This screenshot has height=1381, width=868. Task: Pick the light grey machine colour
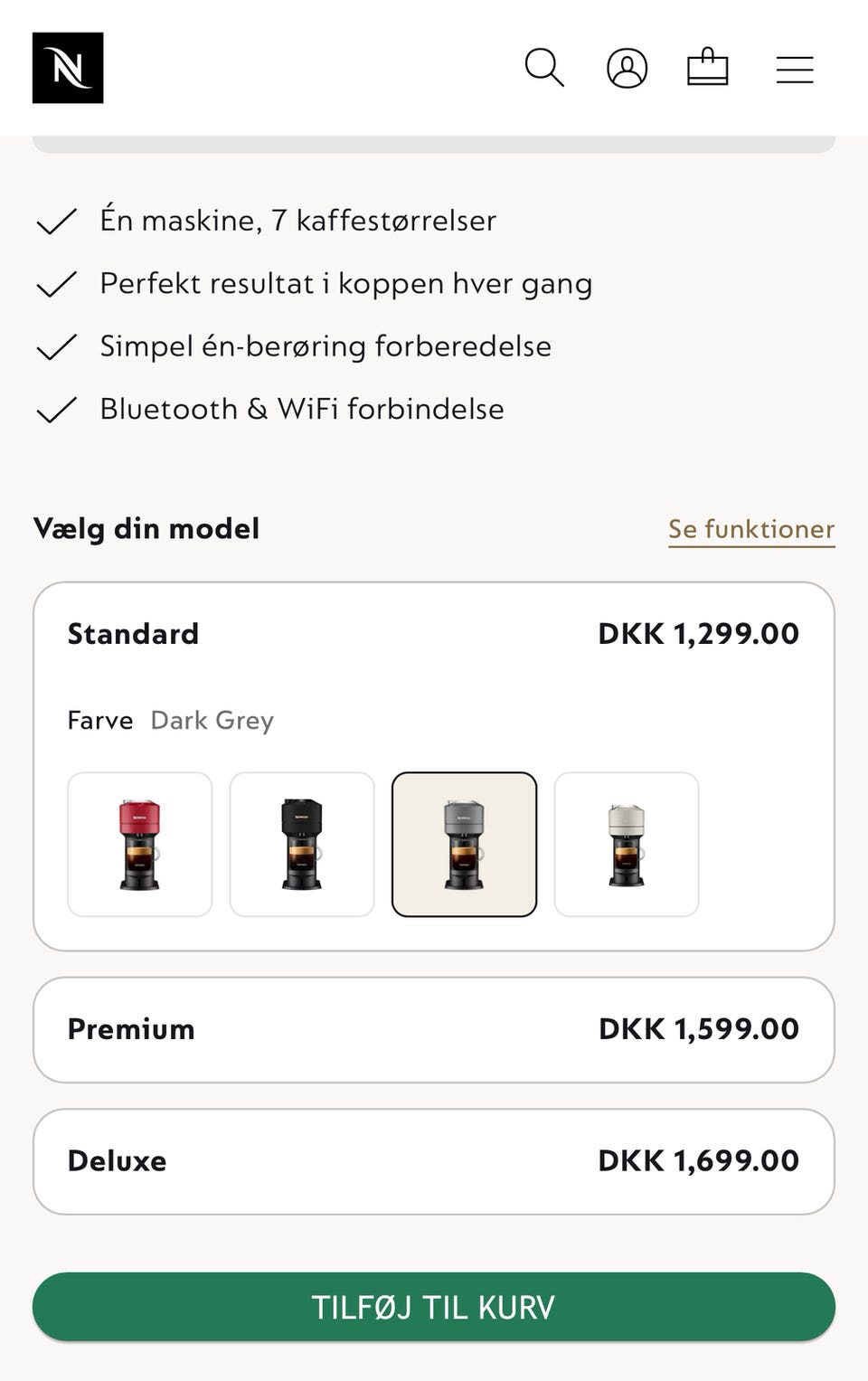click(x=626, y=844)
